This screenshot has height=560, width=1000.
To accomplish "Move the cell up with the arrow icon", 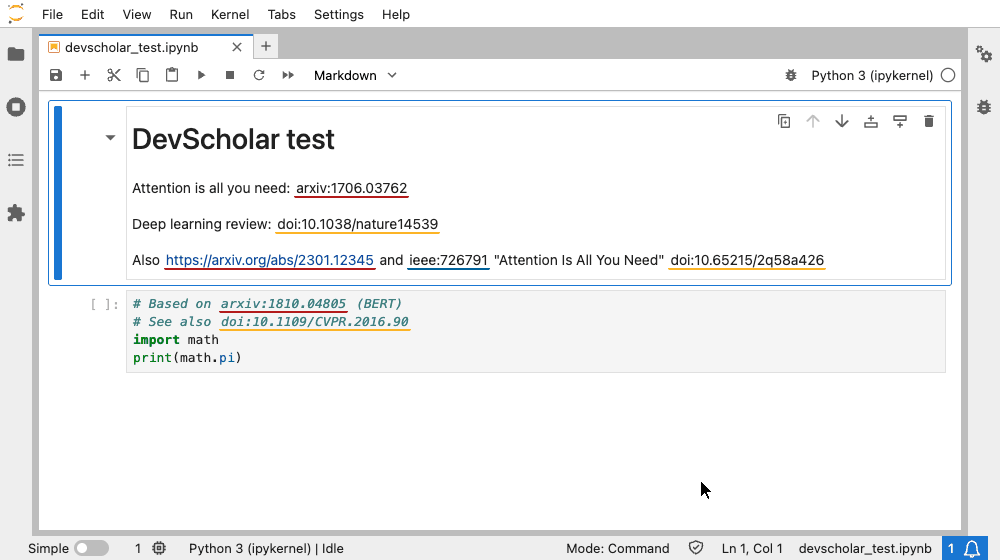I will pos(812,121).
